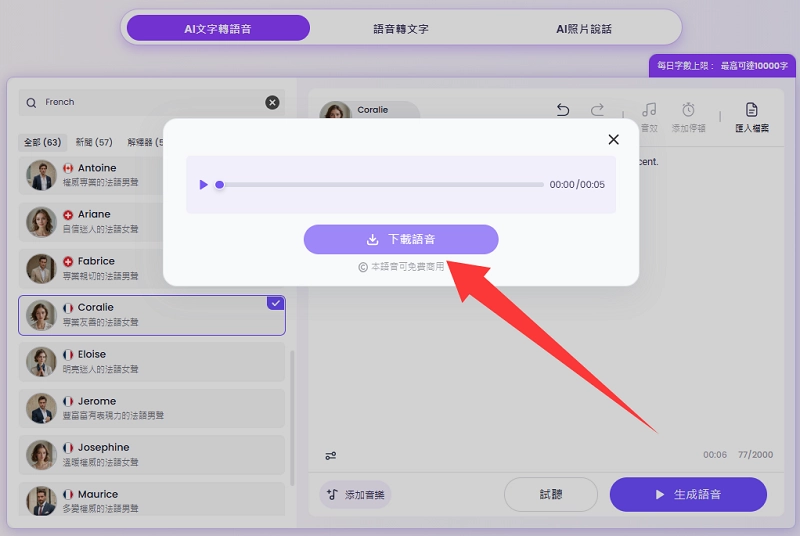
Task: Click the search magnifier icon
Action: pos(31,103)
